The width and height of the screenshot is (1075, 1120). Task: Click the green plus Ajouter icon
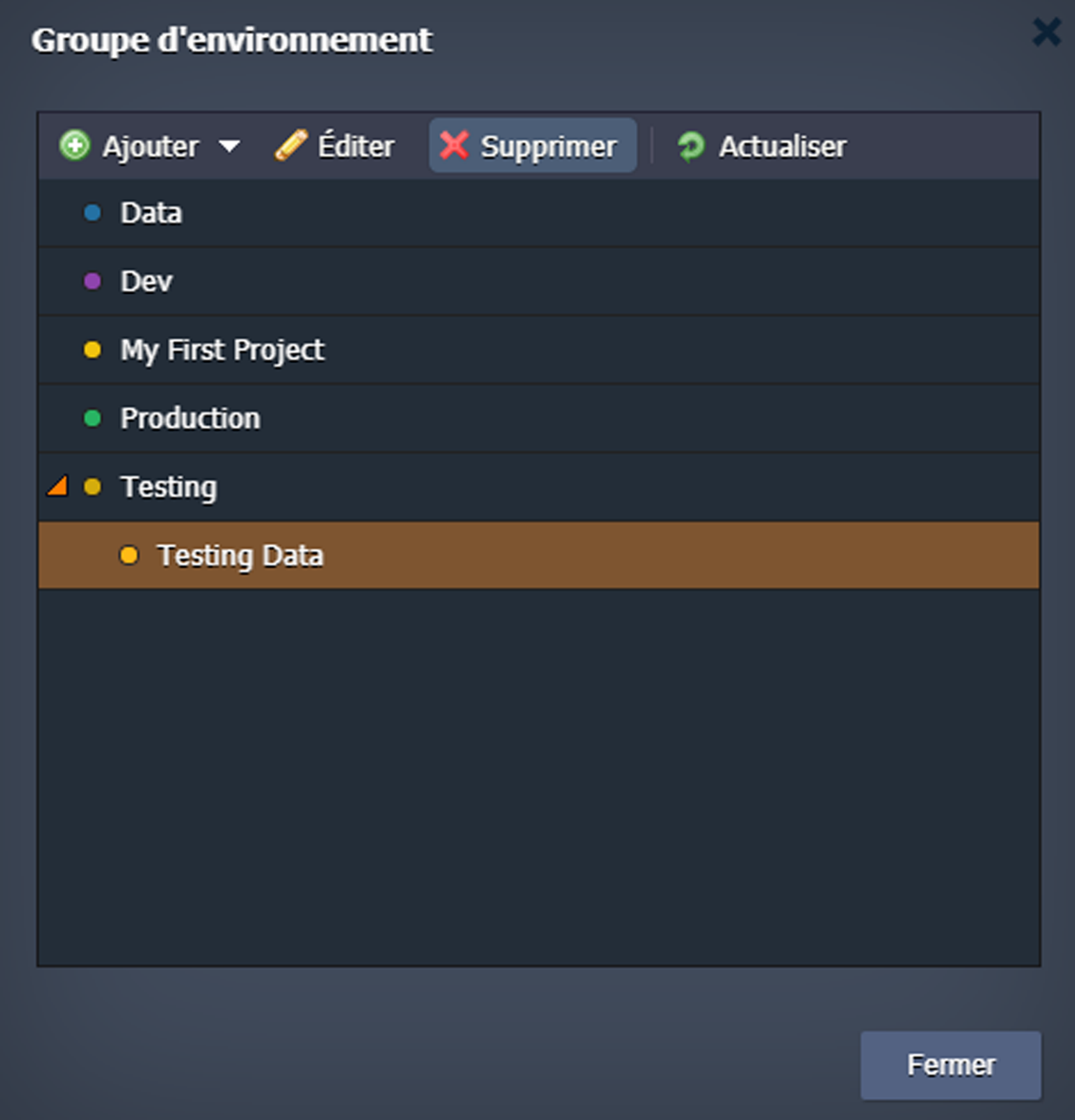[x=74, y=145]
